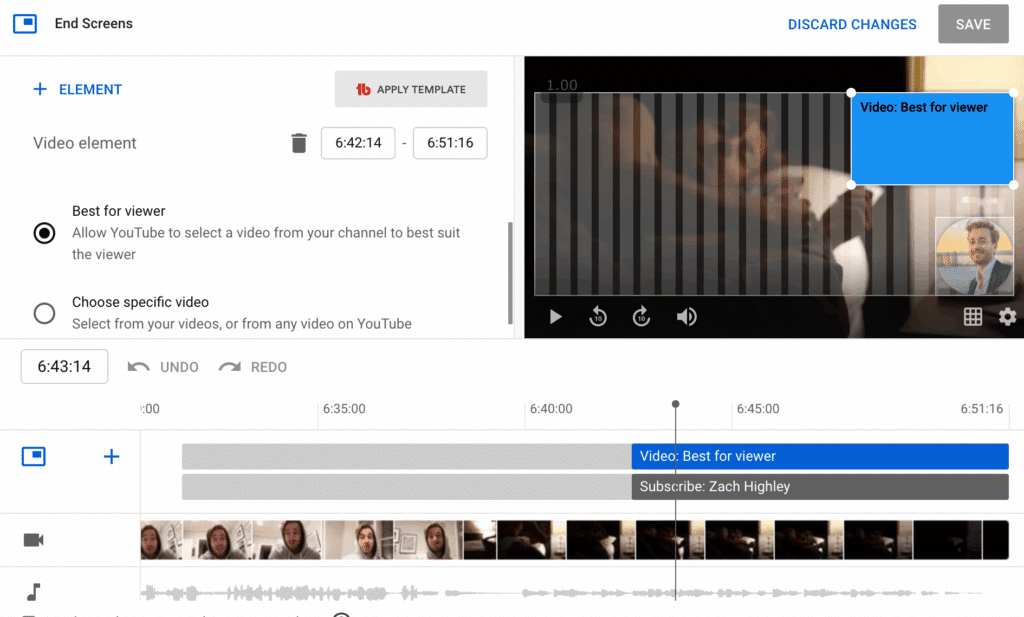Click the 6:40:00 timeline ruler label
Image resolution: width=1024 pixels, height=617 pixels.
pos(551,409)
